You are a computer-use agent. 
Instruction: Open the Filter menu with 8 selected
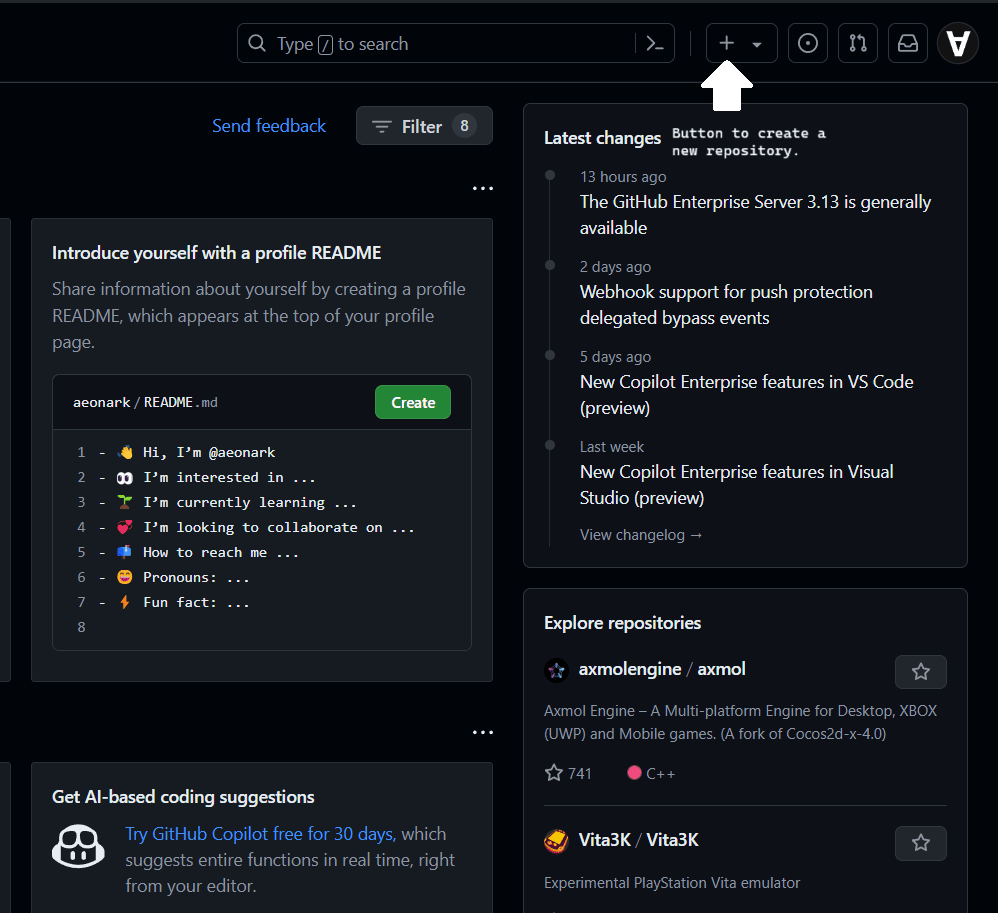pyautogui.click(x=424, y=126)
